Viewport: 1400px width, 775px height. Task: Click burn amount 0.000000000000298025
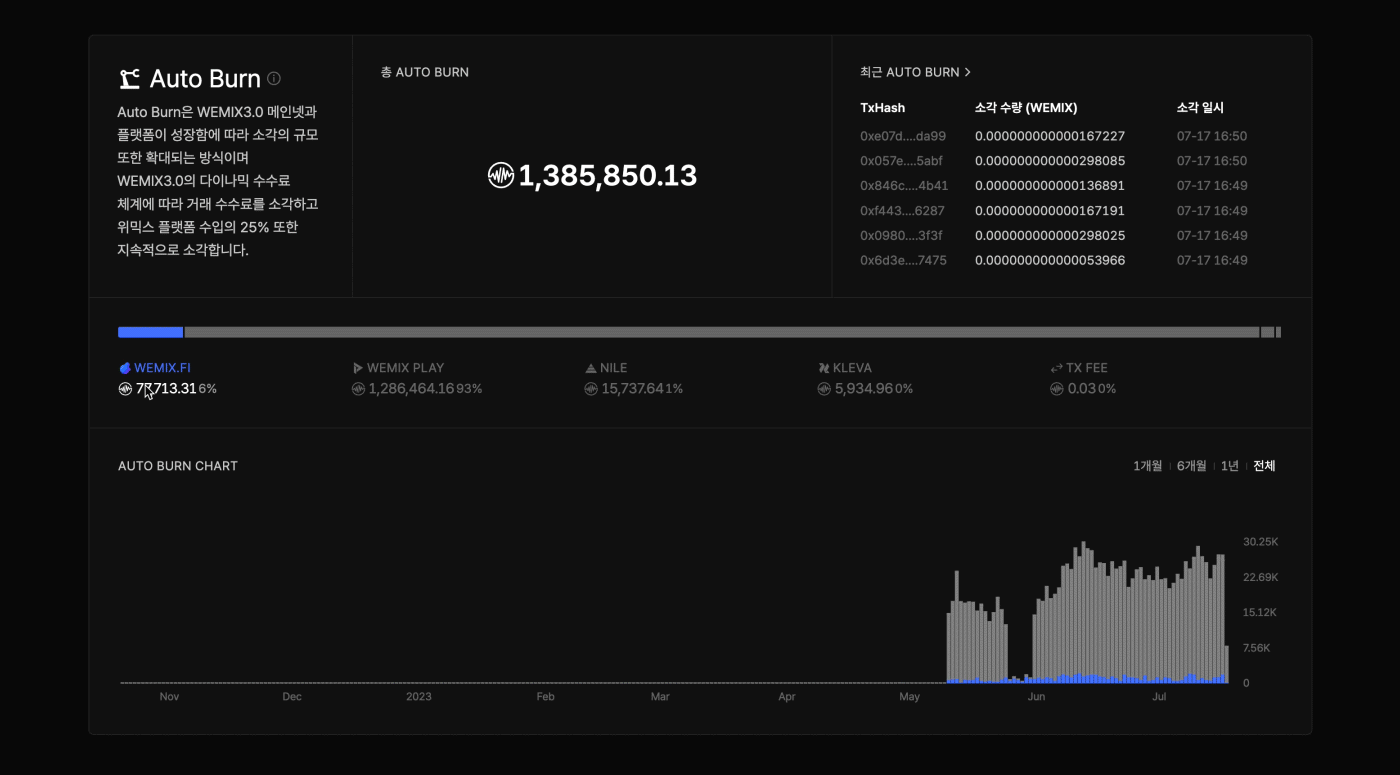(x=1050, y=236)
